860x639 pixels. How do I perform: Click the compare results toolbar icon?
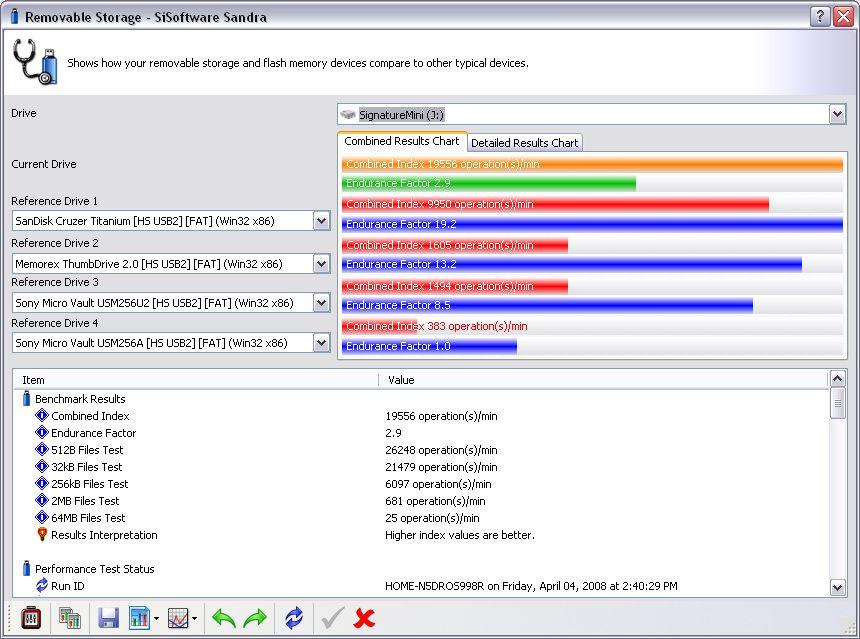pos(70,618)
